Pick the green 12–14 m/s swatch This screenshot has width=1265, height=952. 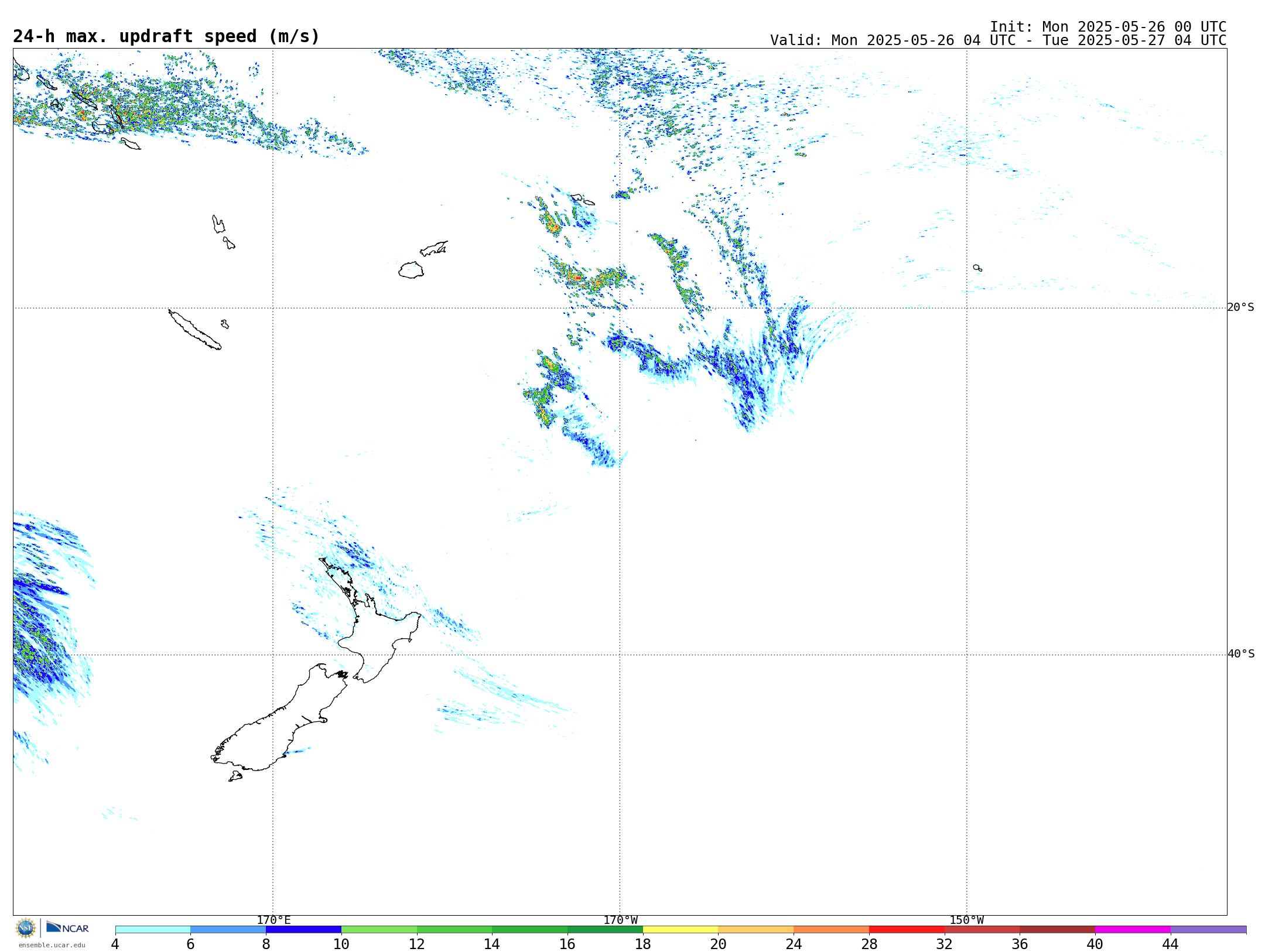(x=454, y=930)
